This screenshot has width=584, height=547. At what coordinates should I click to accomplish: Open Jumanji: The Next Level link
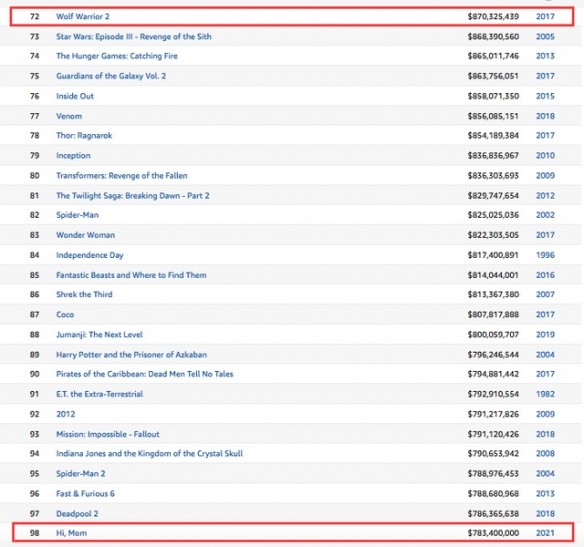[x=99, y=335]
